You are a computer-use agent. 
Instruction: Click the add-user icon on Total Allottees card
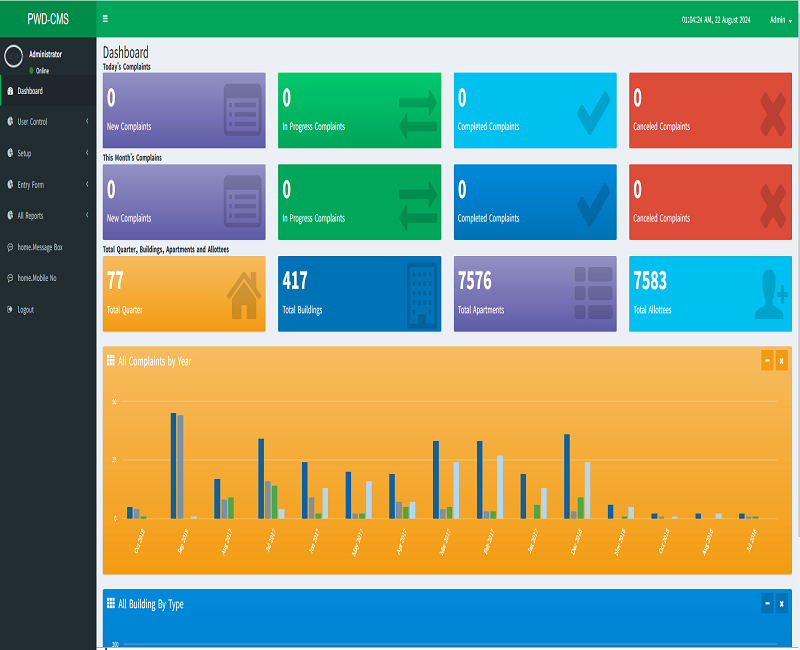[x=770, y=294]
